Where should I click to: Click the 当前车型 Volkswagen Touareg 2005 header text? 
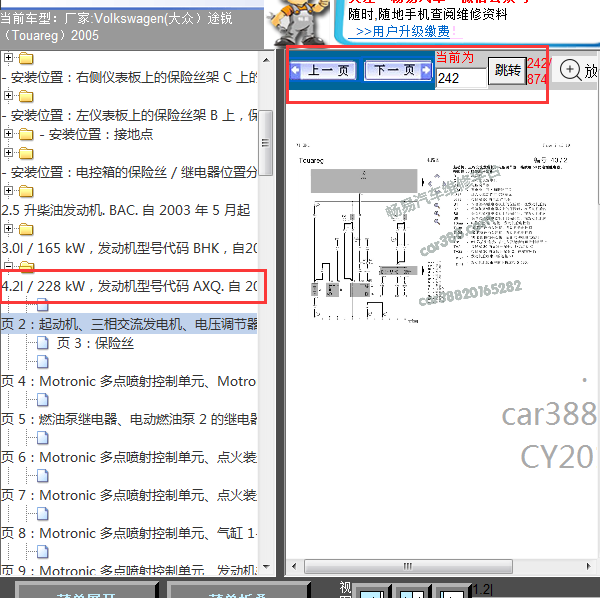coord(116,27)
